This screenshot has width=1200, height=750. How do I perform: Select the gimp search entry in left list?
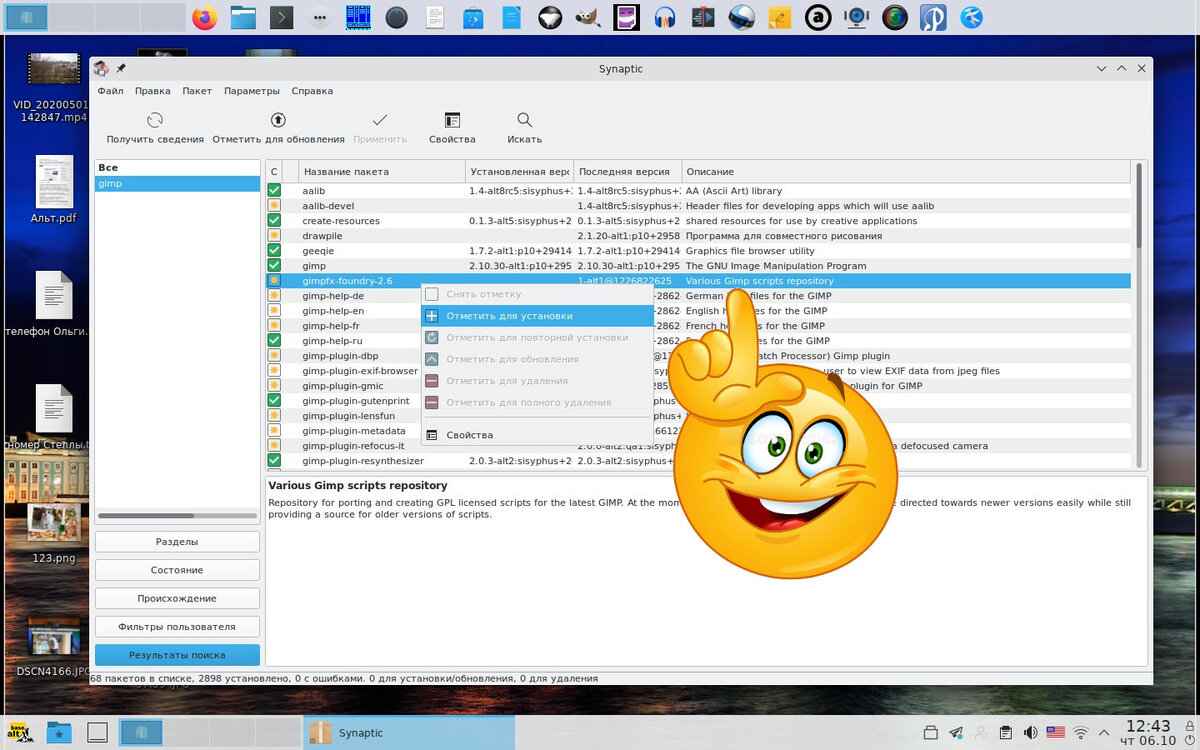point(177,184)
